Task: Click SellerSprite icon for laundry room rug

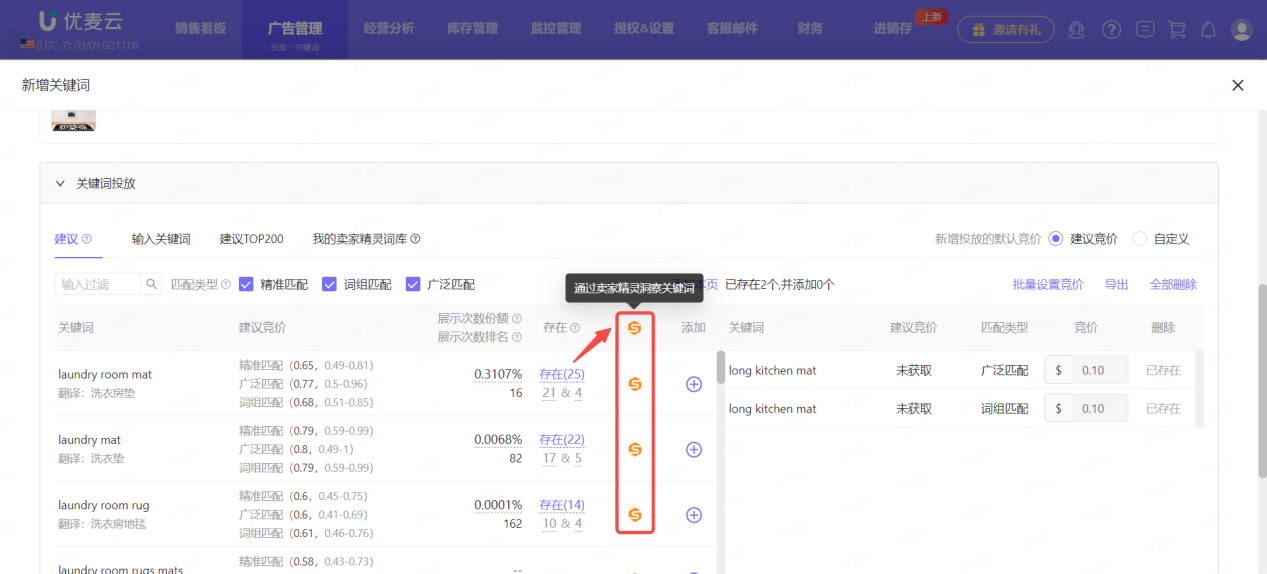Action: (634, 515)
